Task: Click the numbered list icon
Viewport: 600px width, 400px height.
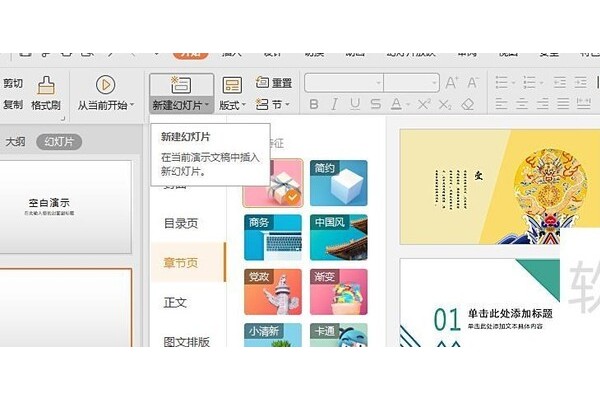Action: pos(530,82)
